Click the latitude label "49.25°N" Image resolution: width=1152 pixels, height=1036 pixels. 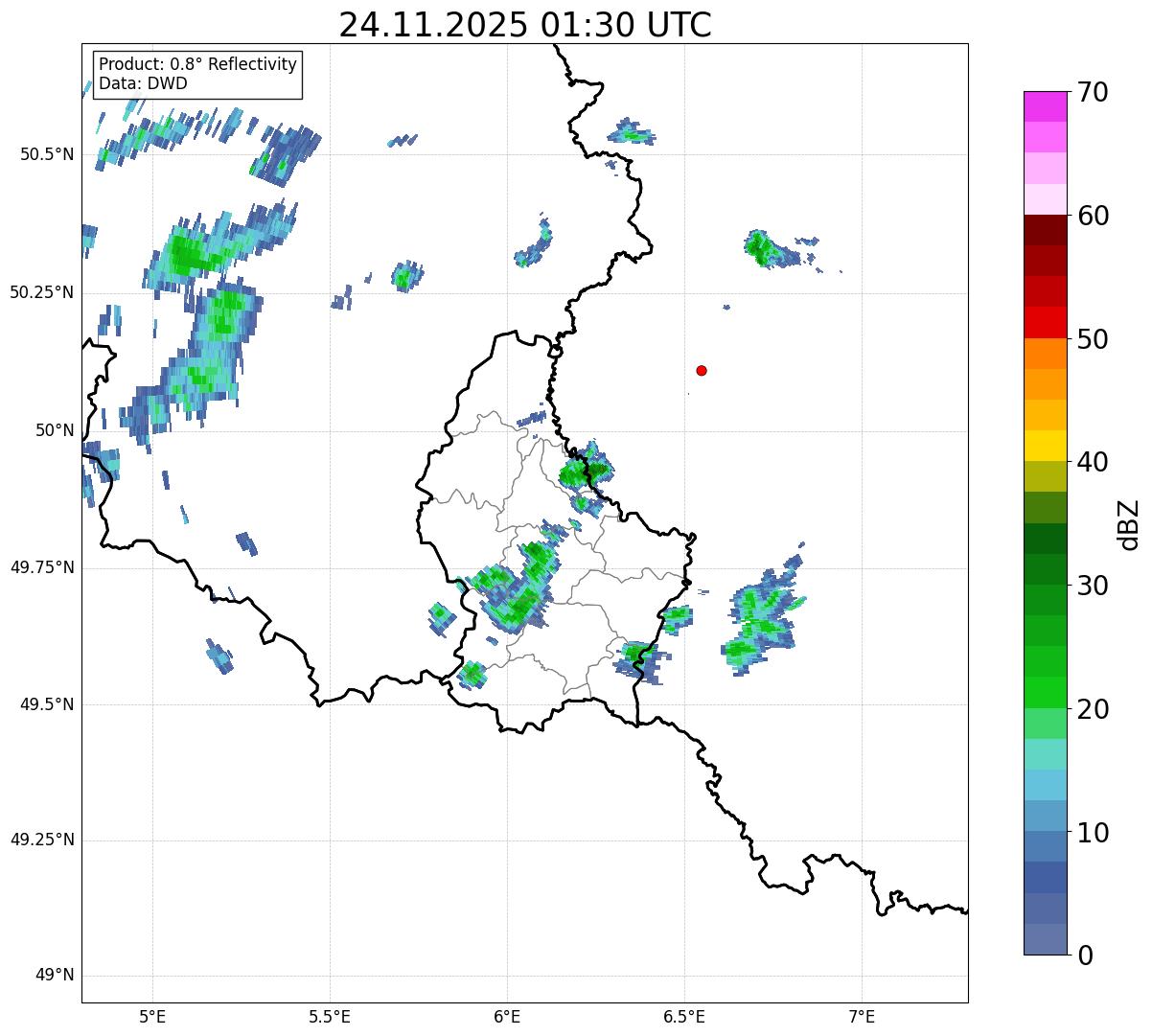coord(42,840)
